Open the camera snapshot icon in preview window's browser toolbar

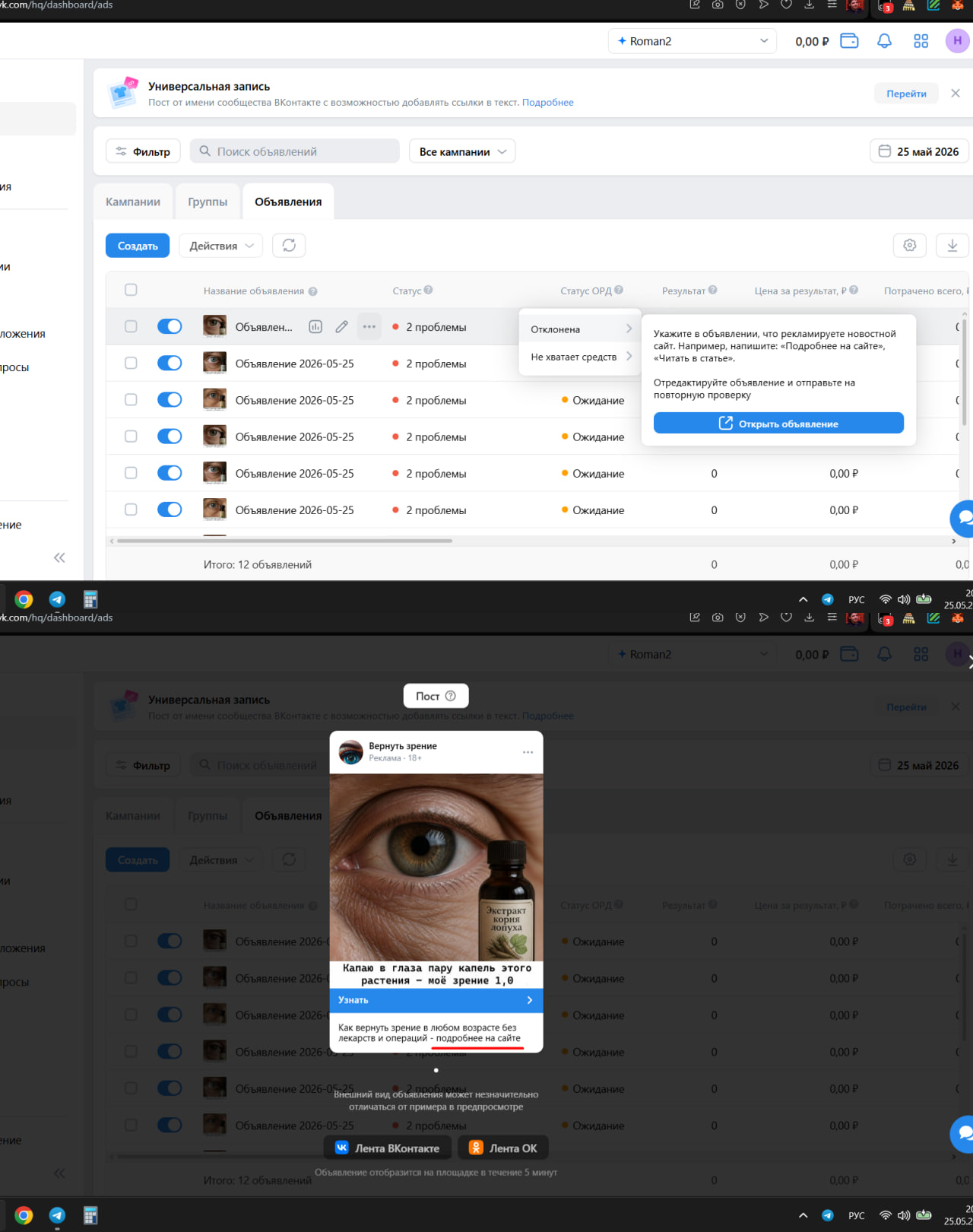[718, 618]
